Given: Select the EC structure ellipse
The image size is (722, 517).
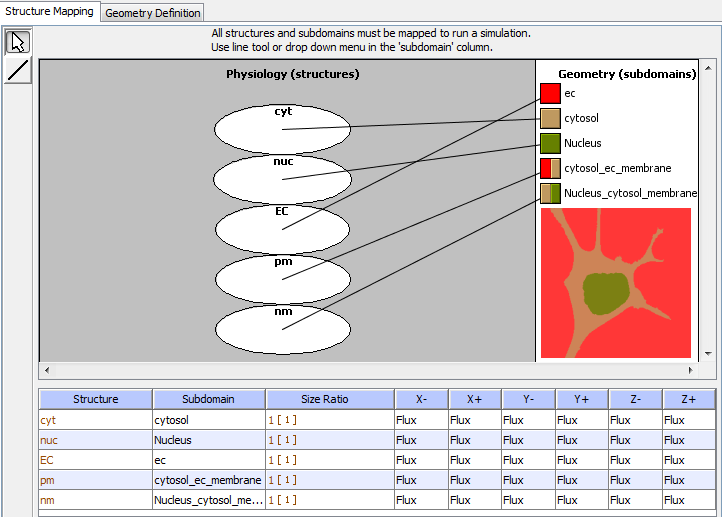Looking at the screenshot, I should coord(282,229).
